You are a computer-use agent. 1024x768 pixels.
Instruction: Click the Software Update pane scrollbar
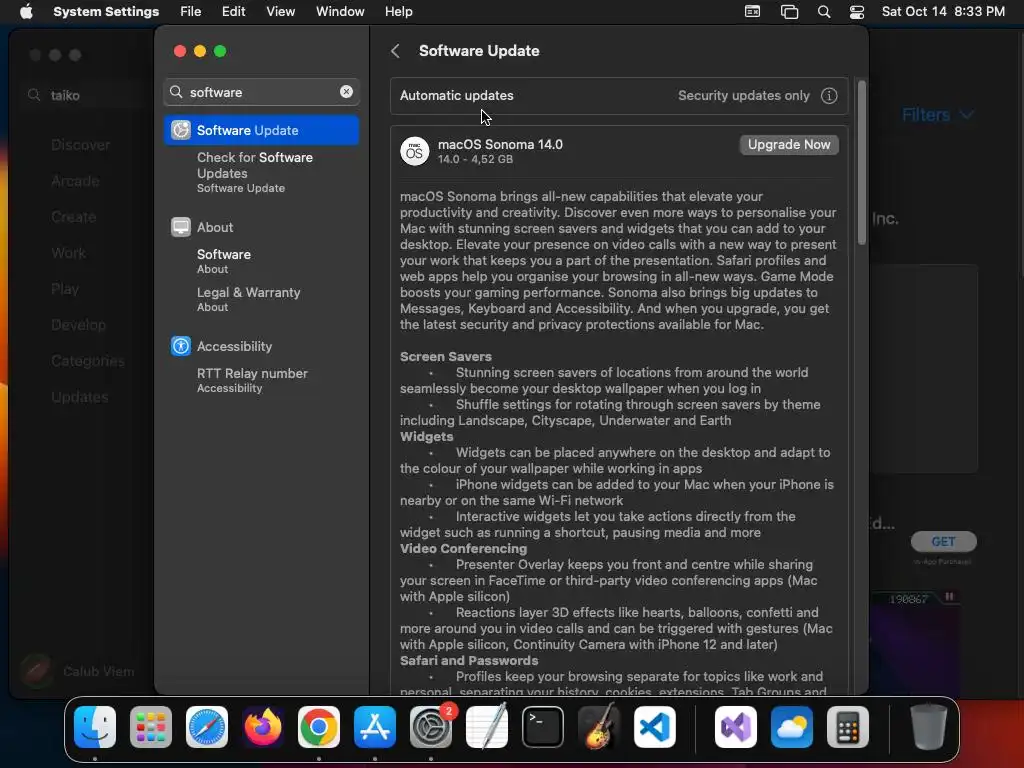click(861, 163)
